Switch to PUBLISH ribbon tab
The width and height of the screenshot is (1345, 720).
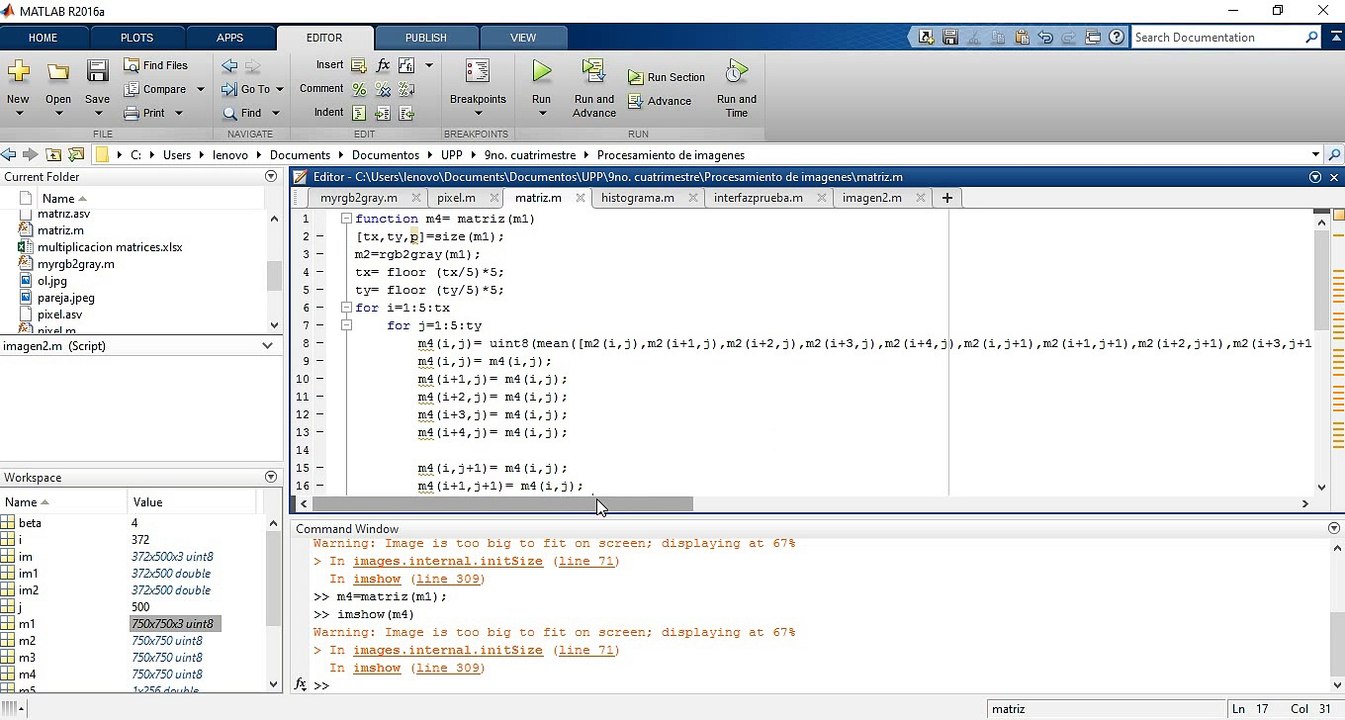point(426,38)
